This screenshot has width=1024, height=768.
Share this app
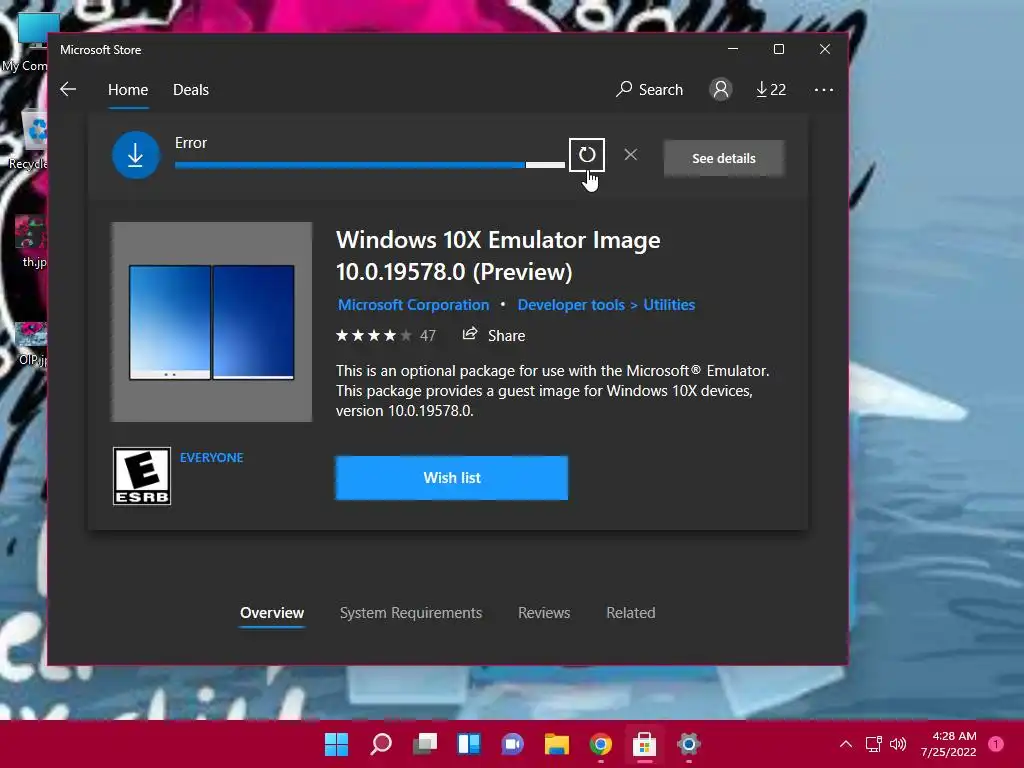(x=494, y=336)
